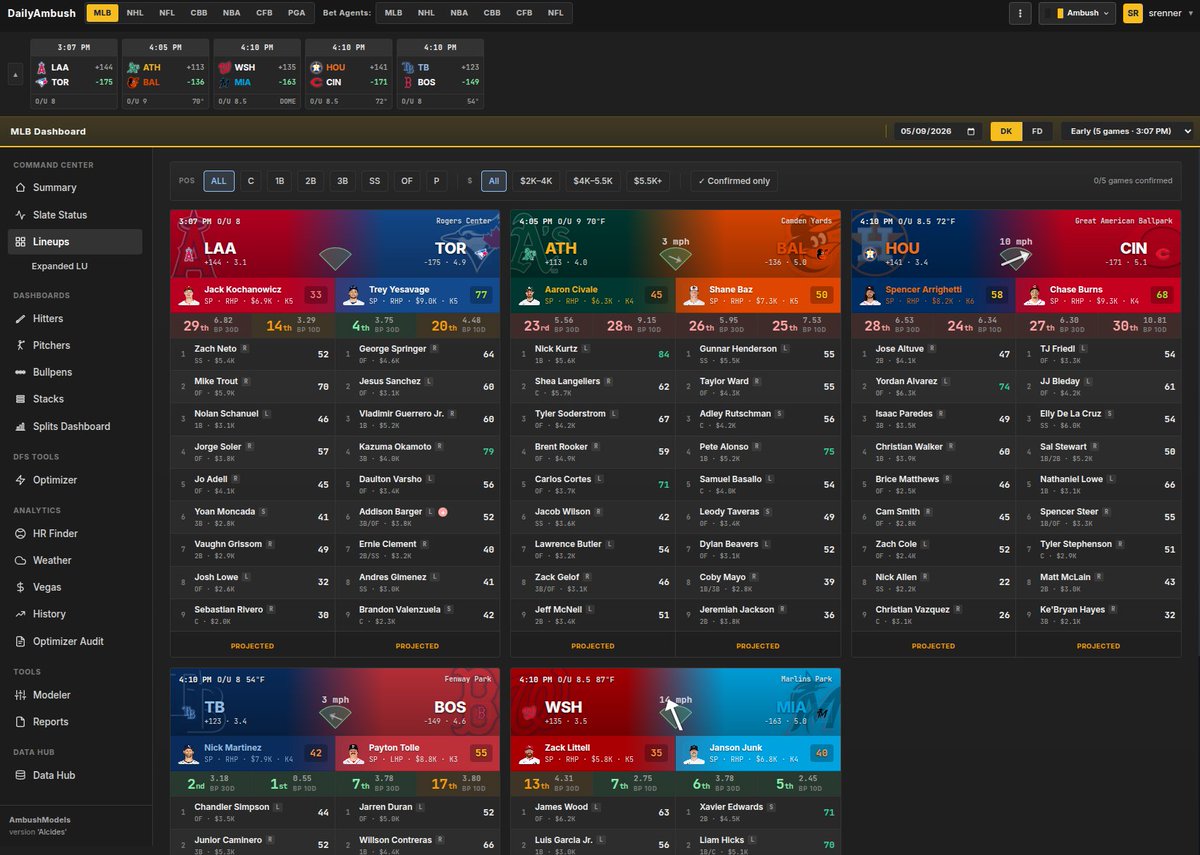1200x855 pixels.
Task: Click the DailyAmbush logo link
Action: click(40, 13)
